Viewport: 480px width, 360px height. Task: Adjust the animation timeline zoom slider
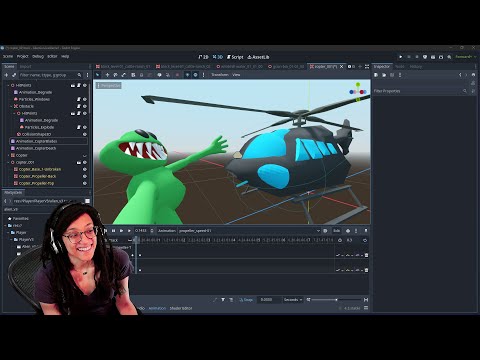pyautogui.click(x=336, y=300)
